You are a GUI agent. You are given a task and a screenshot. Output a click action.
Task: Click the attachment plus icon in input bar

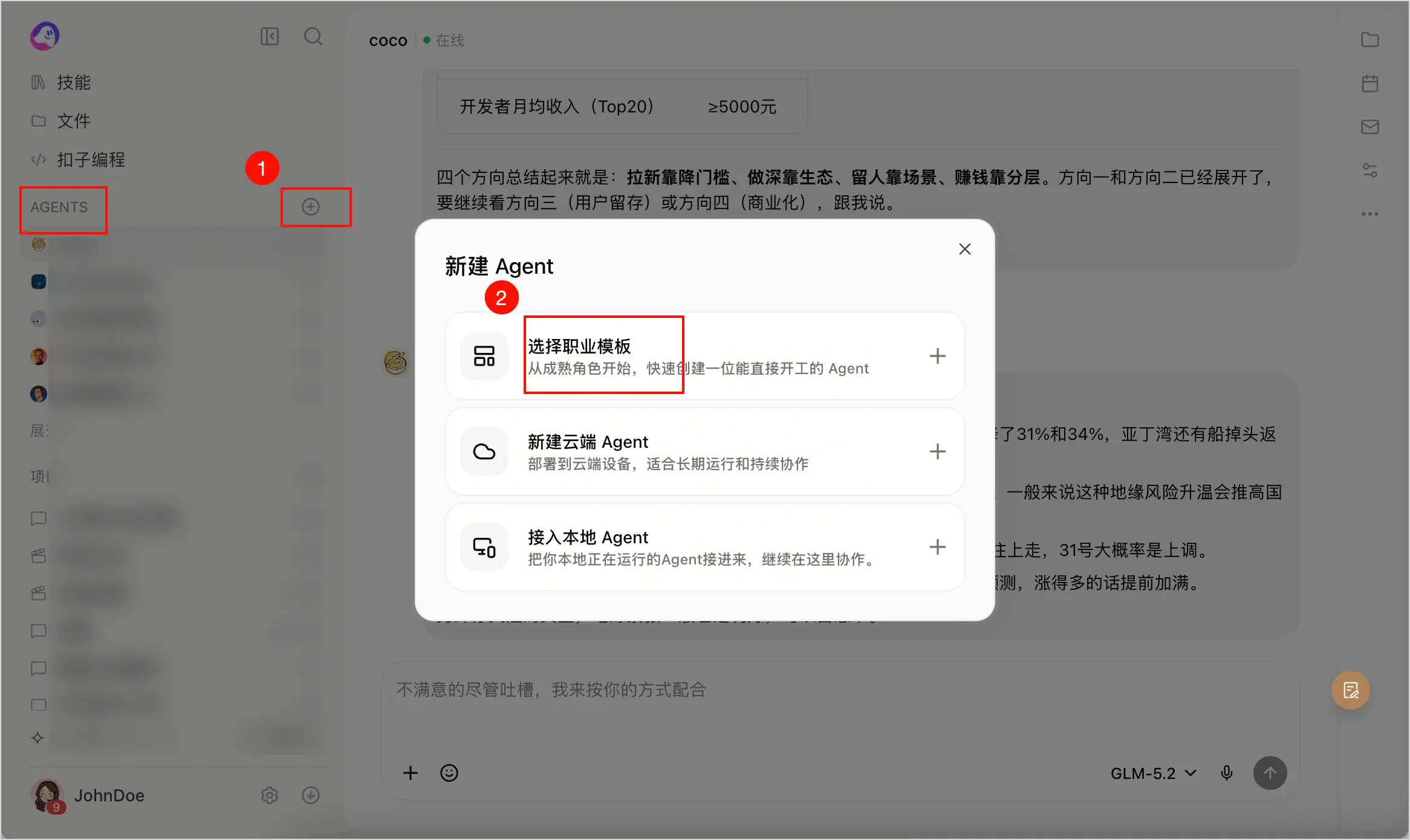click(x=411, y=773)
